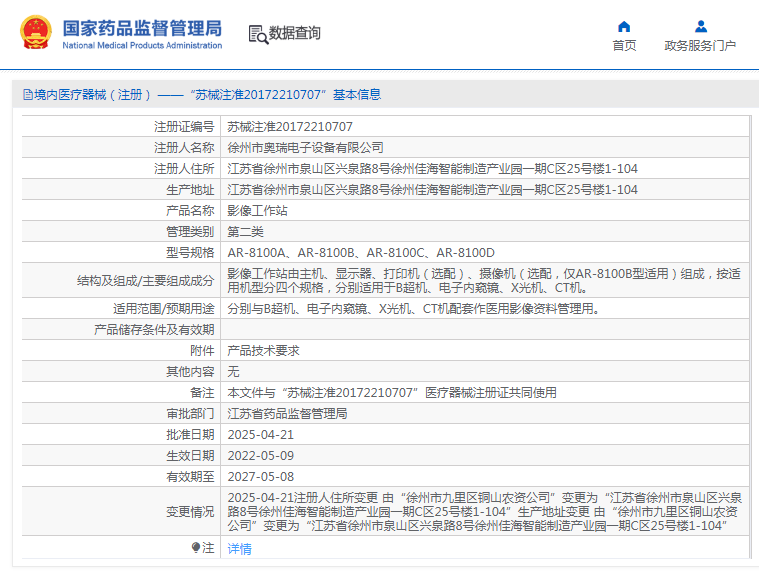Click 国家药品监督管理局 site title
The height and width of the screenshot is (575, 759).
point(142,28)
